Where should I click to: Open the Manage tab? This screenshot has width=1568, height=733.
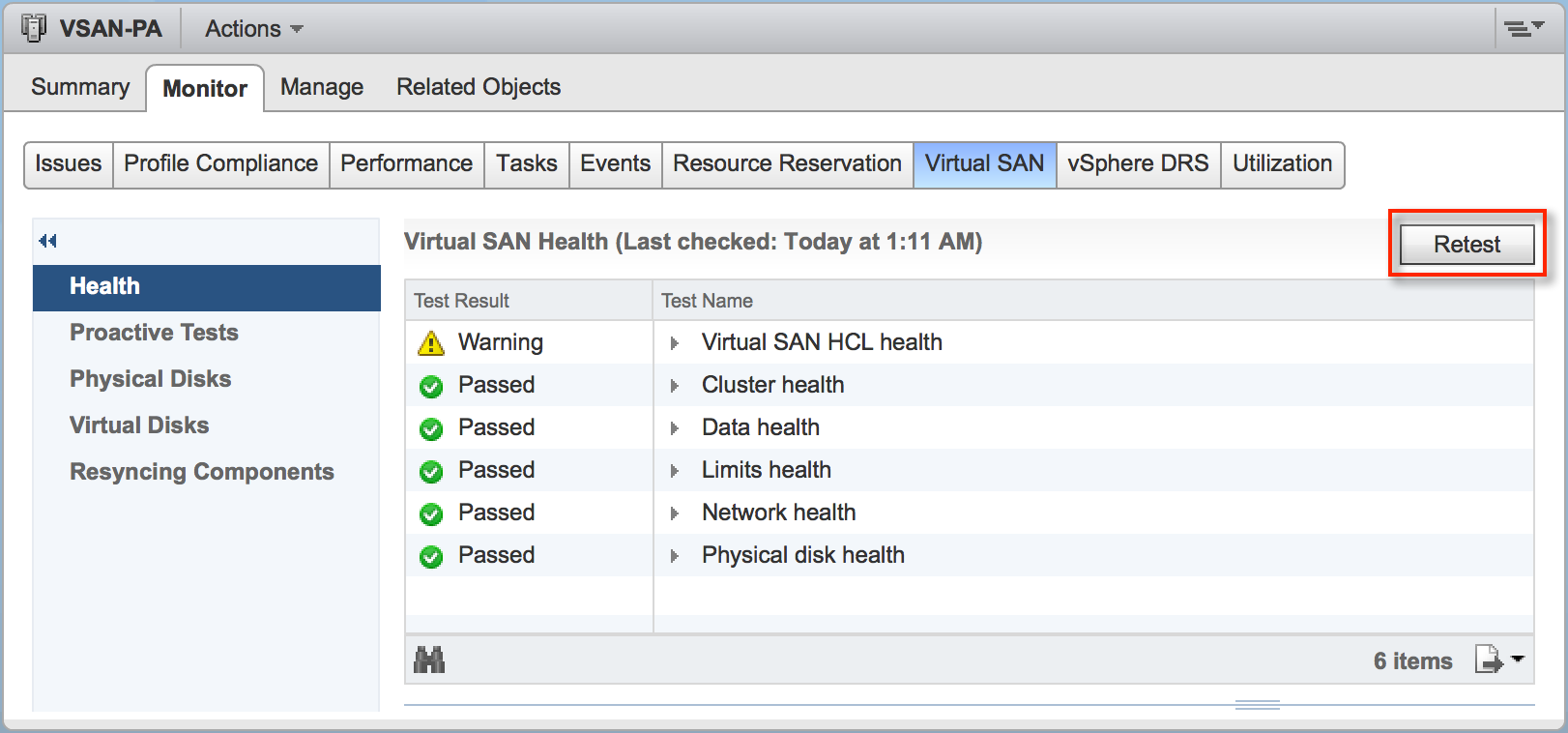tap(322, 87)
